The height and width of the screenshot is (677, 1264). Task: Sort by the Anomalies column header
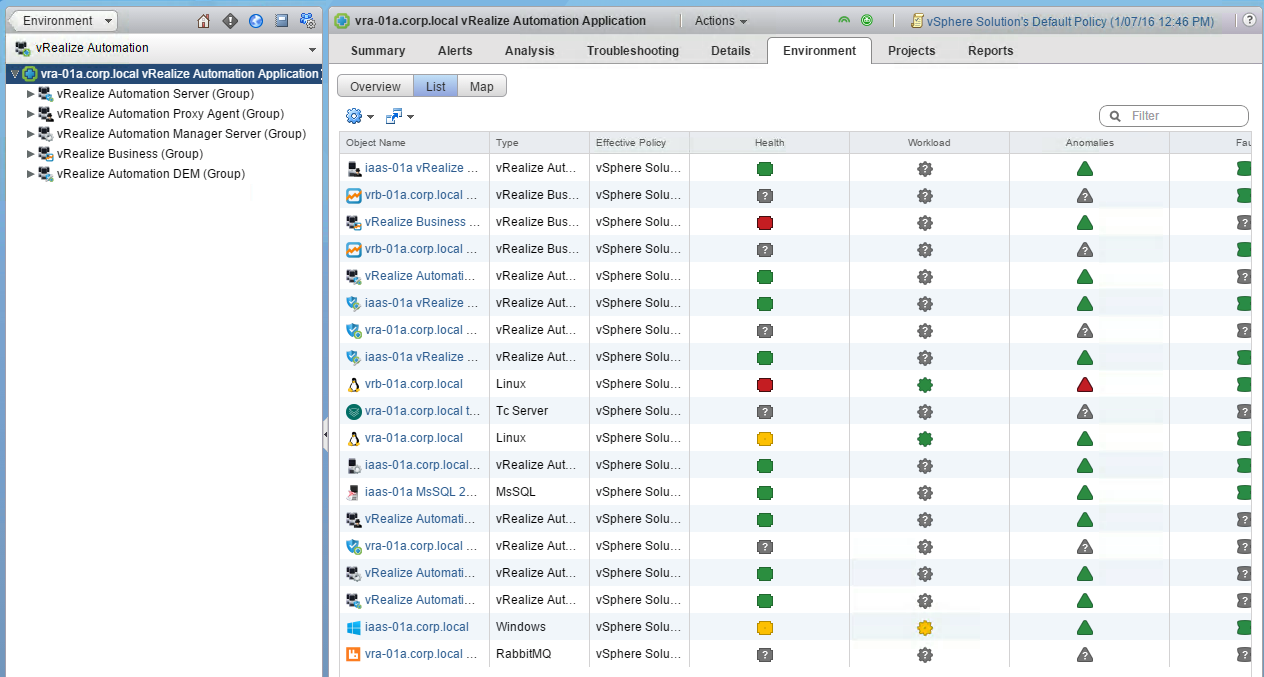tap(1089, 143)
